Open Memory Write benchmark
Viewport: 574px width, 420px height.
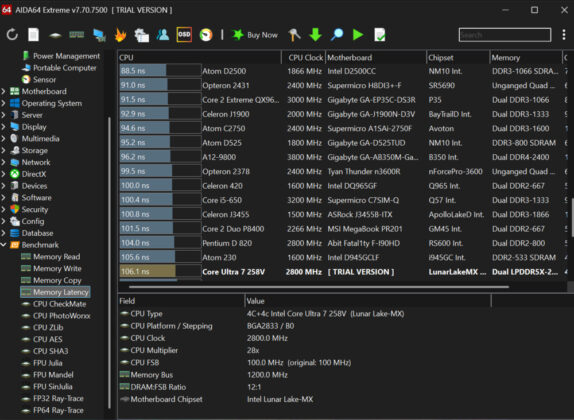[x=51, y=268]
